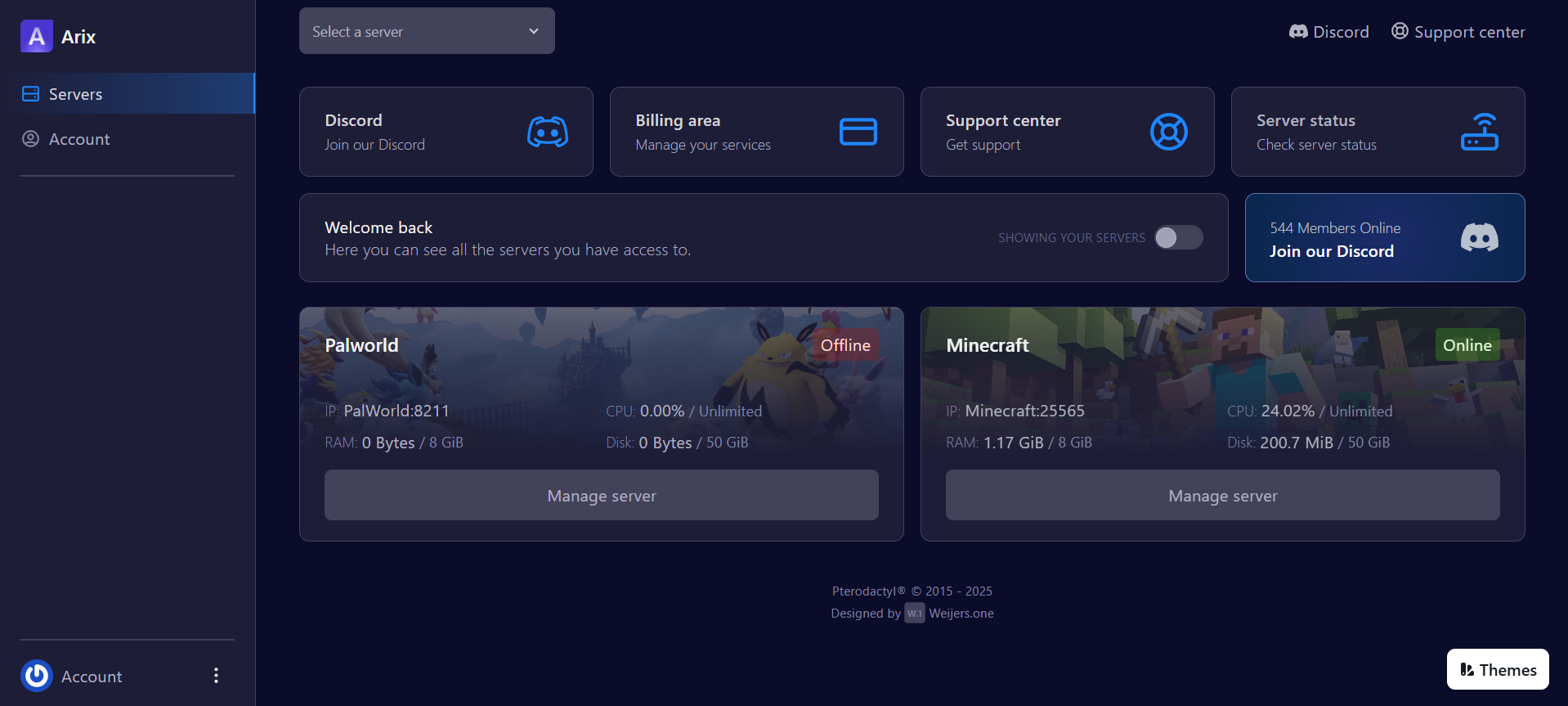This screenshot has width=1568, height=706.
Task: Open the Discord link in top header
Action: point(1328,32)
